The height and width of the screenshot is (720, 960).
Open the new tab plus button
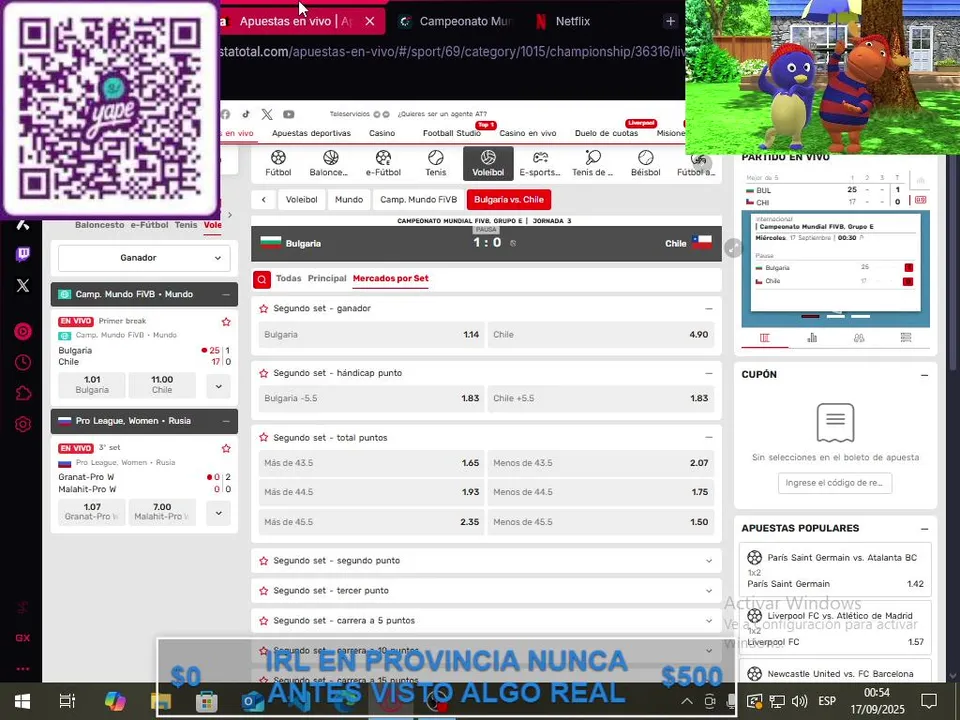[x=670, y=21]
